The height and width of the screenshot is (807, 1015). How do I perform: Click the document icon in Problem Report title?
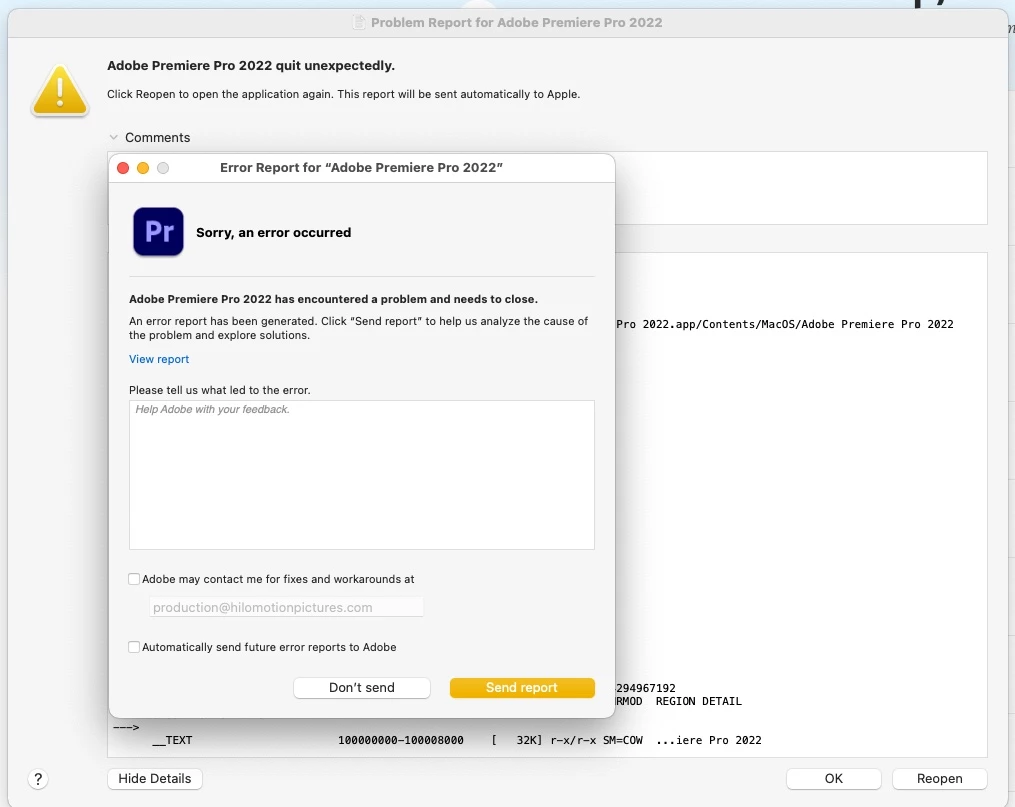pyautogui.click(x=359, y=23)
